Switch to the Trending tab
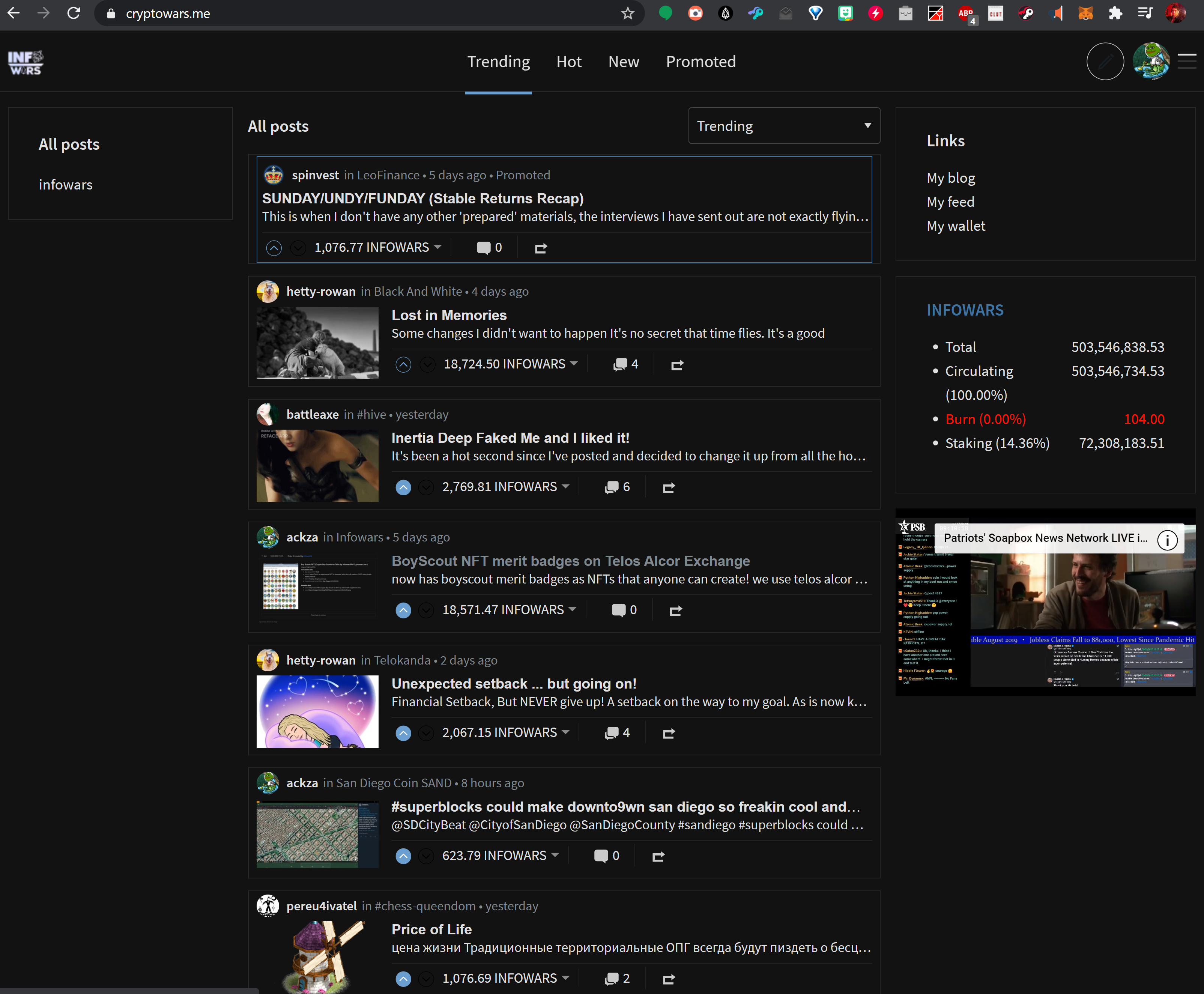The width and height of the screenshot is (1204, 994). [498, 62]
